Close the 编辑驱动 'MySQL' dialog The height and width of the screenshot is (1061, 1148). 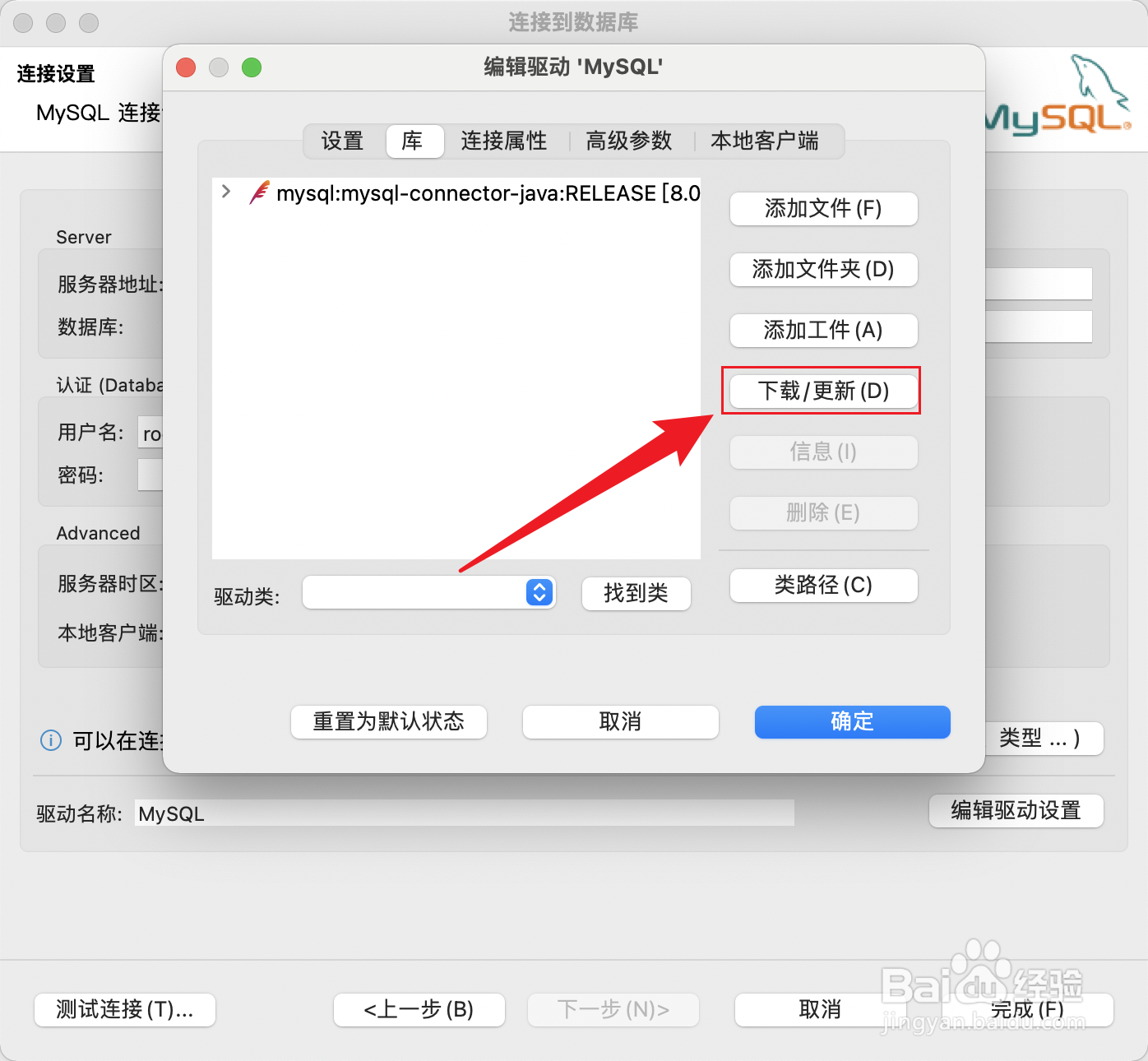(x=186, y=67)
